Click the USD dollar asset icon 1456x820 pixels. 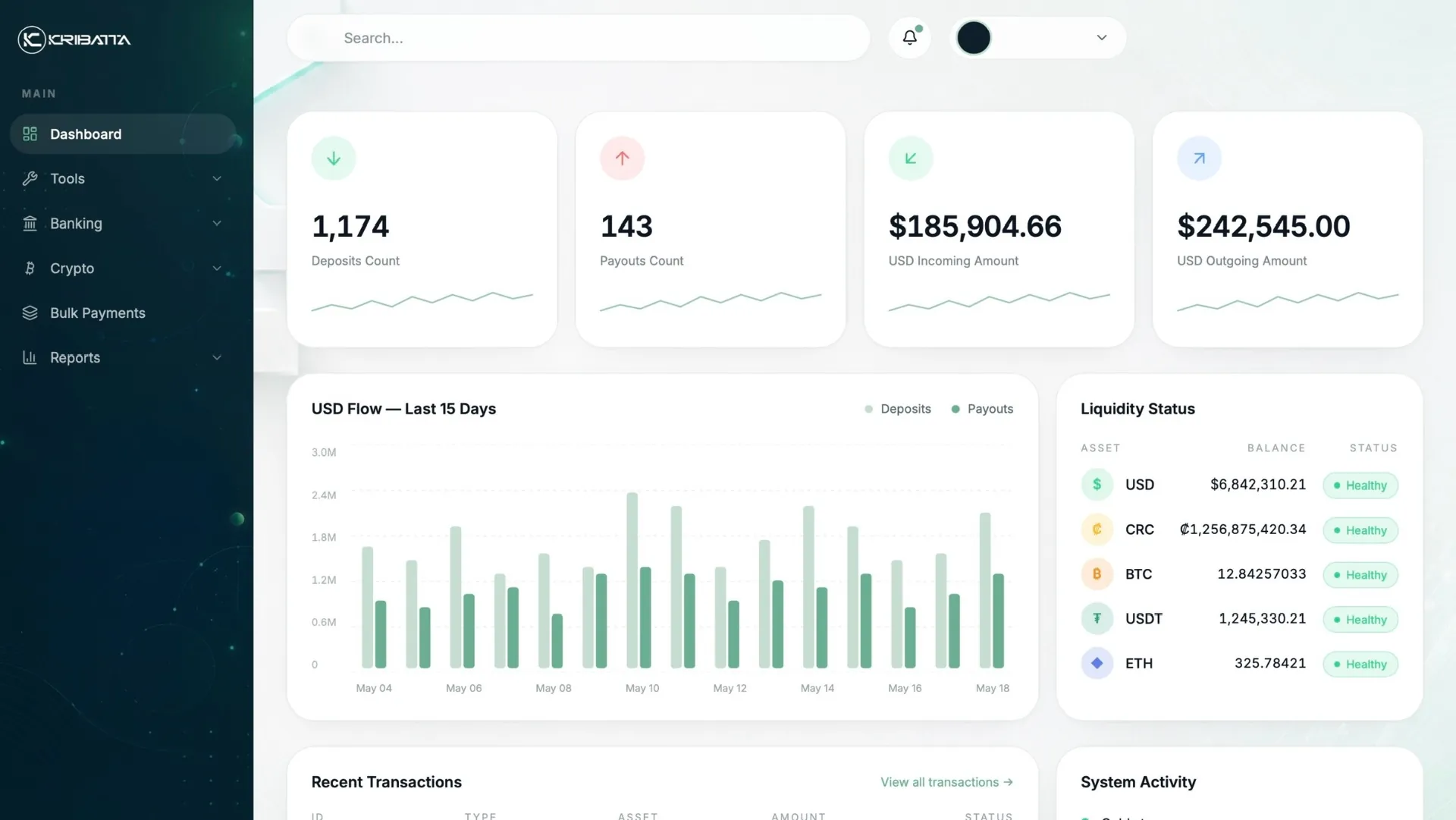click(1097, 485)
